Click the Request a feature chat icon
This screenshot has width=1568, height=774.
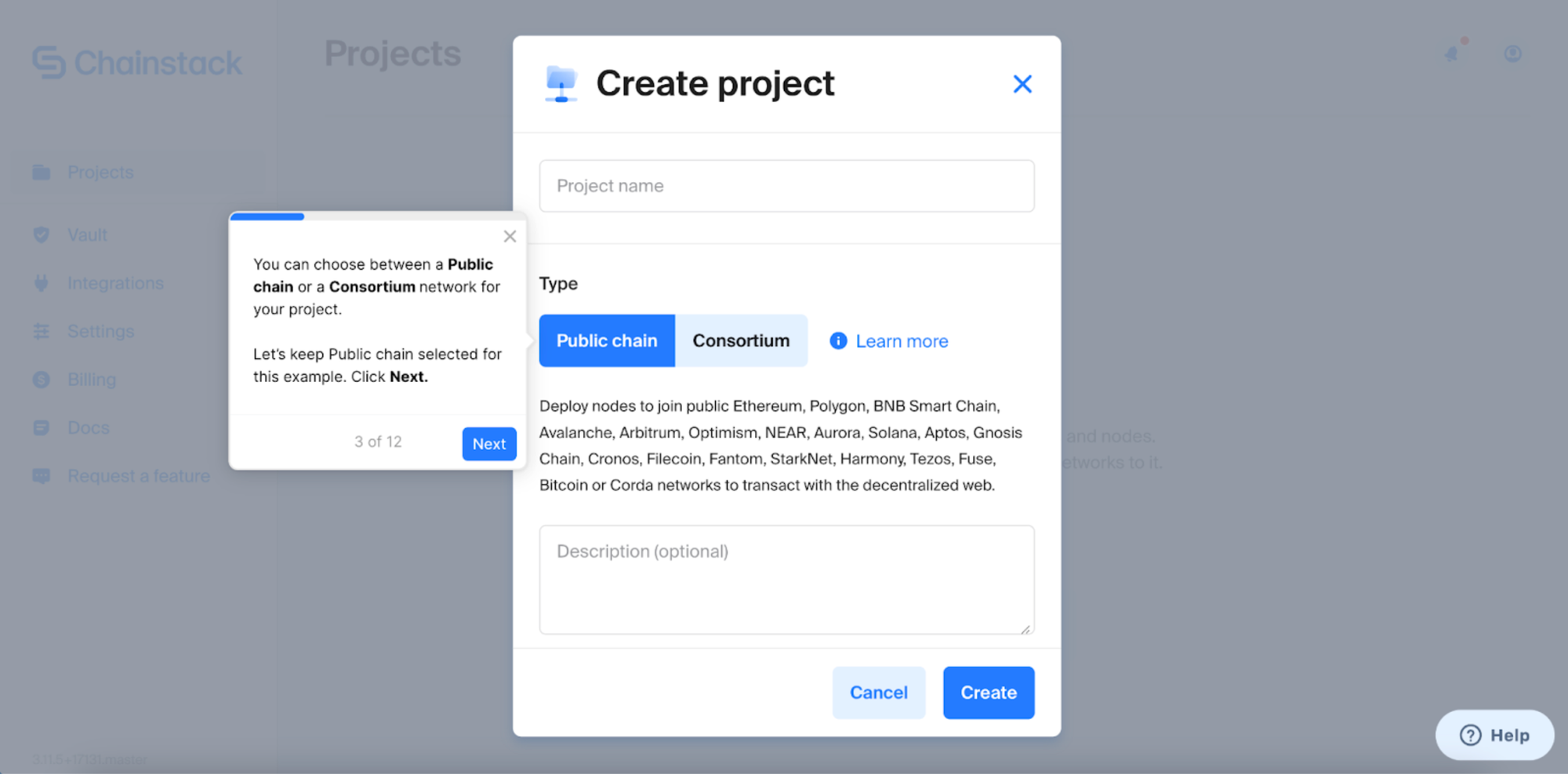(x=42, y=476)
